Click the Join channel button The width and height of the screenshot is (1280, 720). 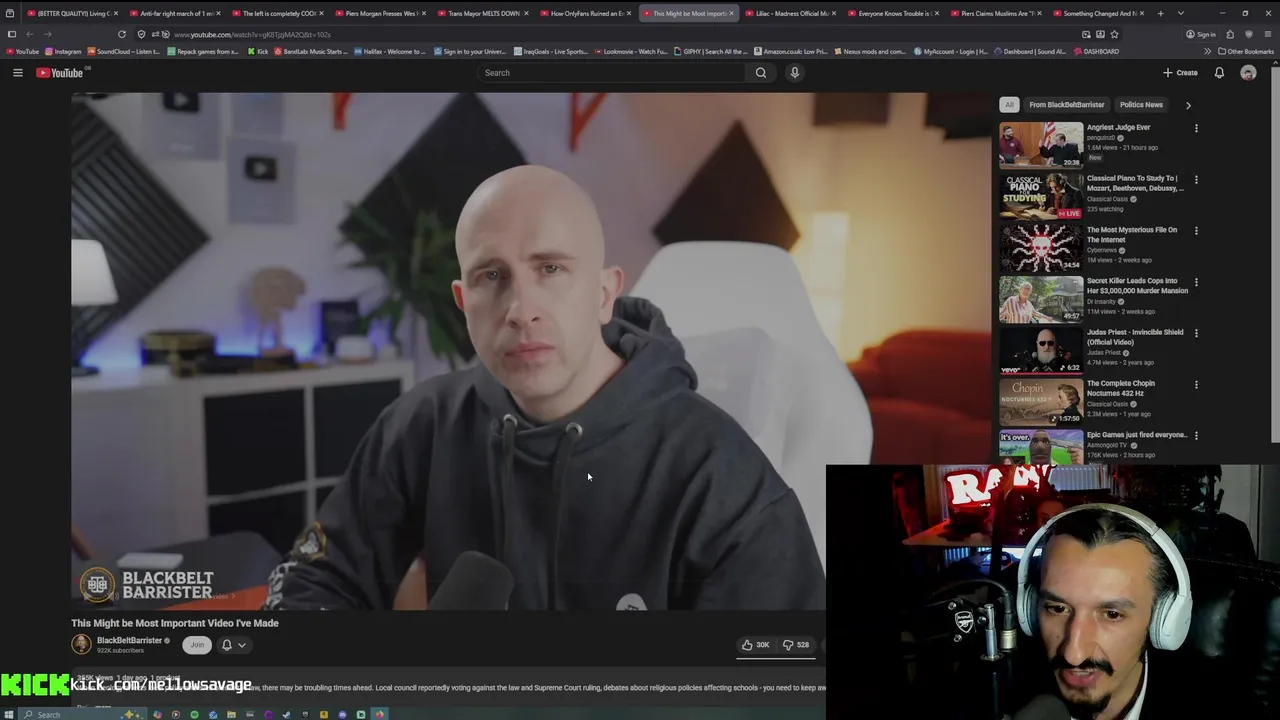tap(197, 645)
